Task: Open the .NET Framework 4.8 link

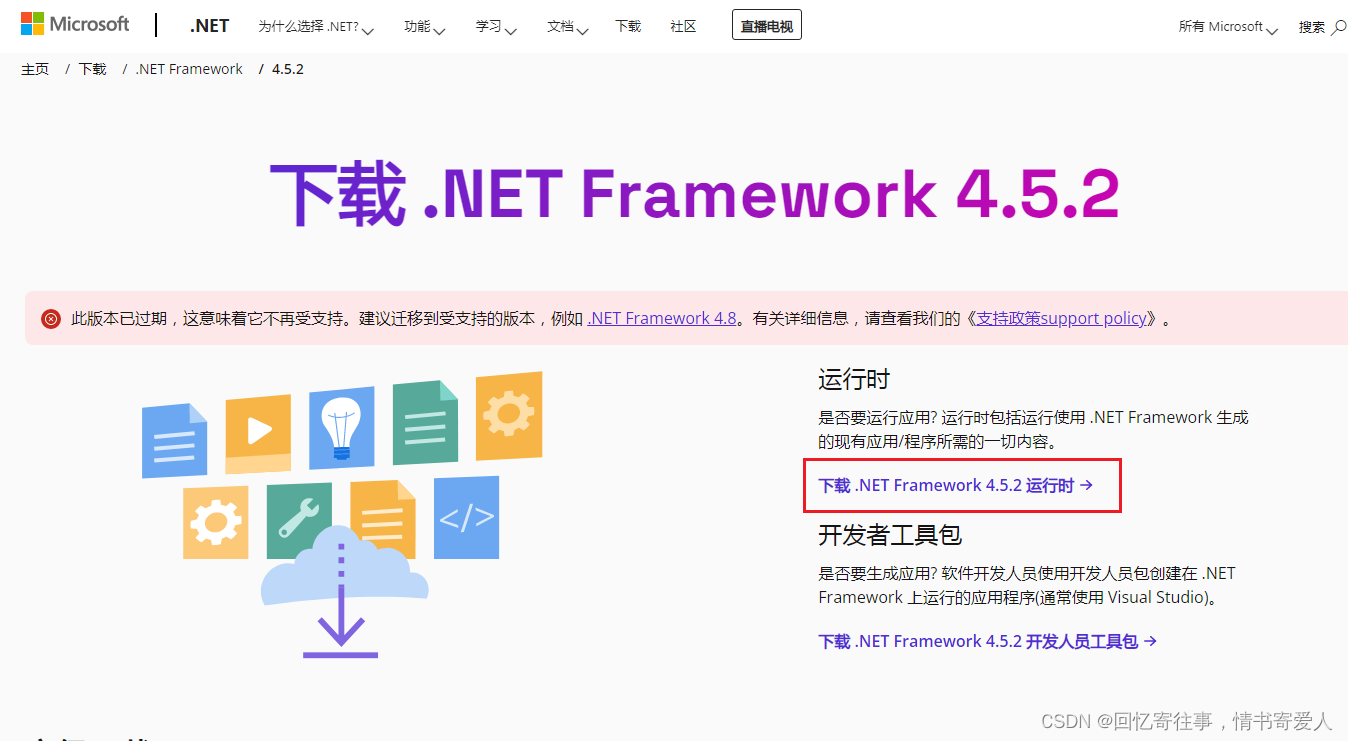Action: click(x=662, y=318)
